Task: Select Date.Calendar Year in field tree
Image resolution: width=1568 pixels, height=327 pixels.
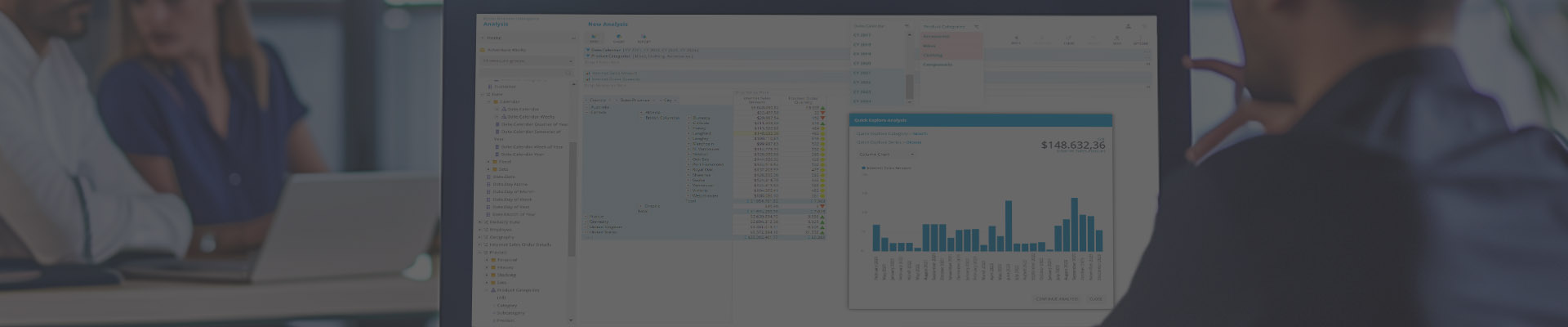Action: pyautogui.click(x=522, y=154)
